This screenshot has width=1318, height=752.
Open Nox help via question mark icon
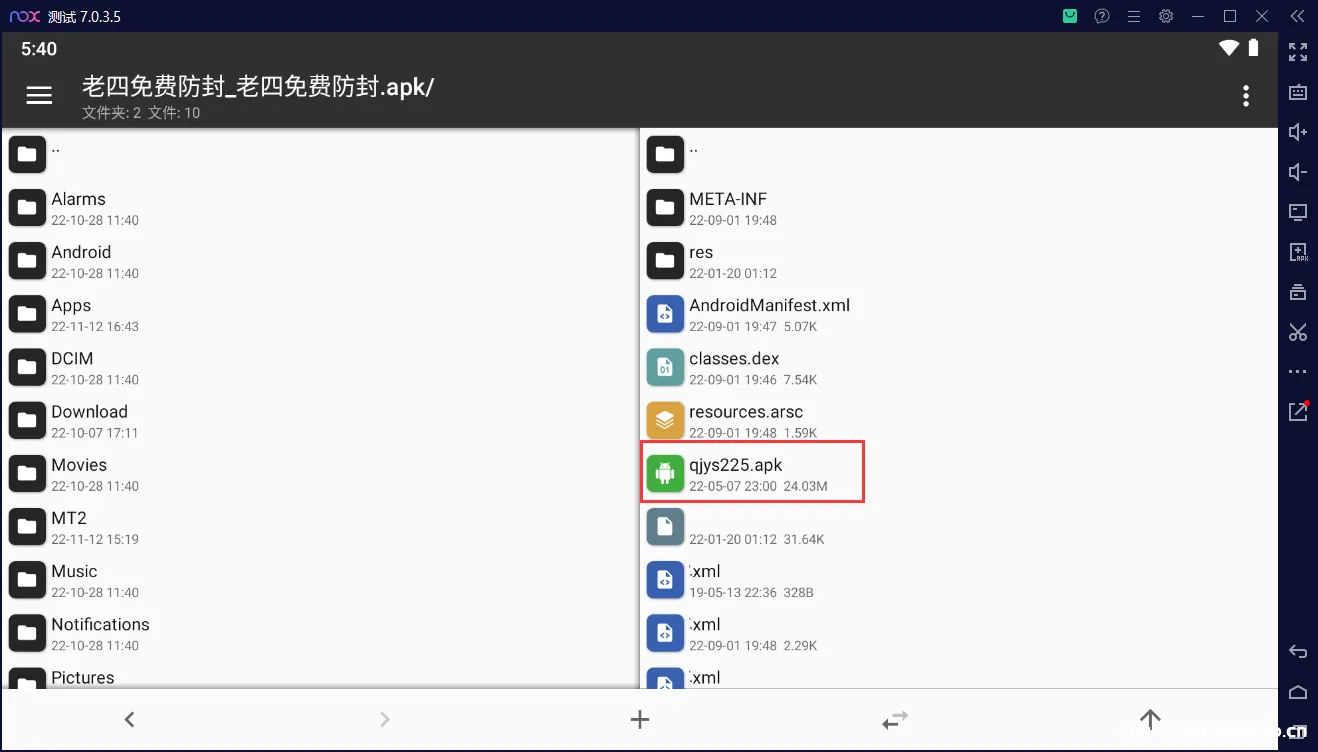coord(1102,16)
